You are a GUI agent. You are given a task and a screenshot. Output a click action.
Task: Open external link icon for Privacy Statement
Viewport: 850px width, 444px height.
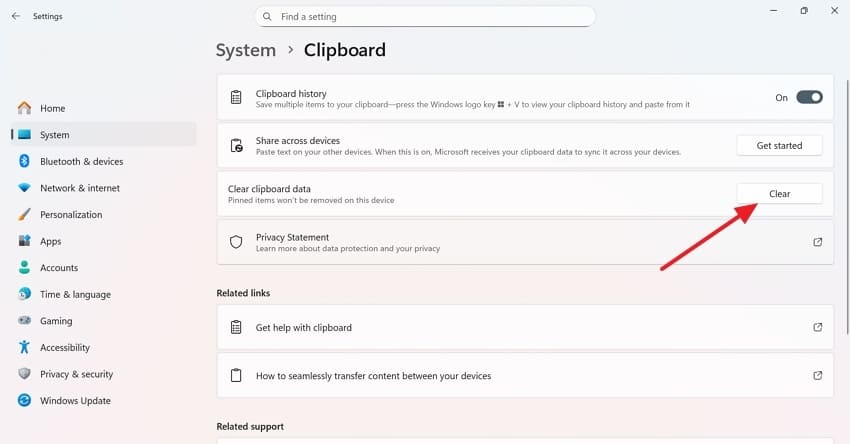click(817, 242)
